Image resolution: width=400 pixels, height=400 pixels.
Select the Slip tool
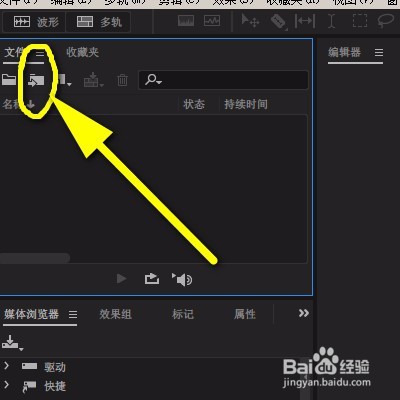(x=305, y=21)
